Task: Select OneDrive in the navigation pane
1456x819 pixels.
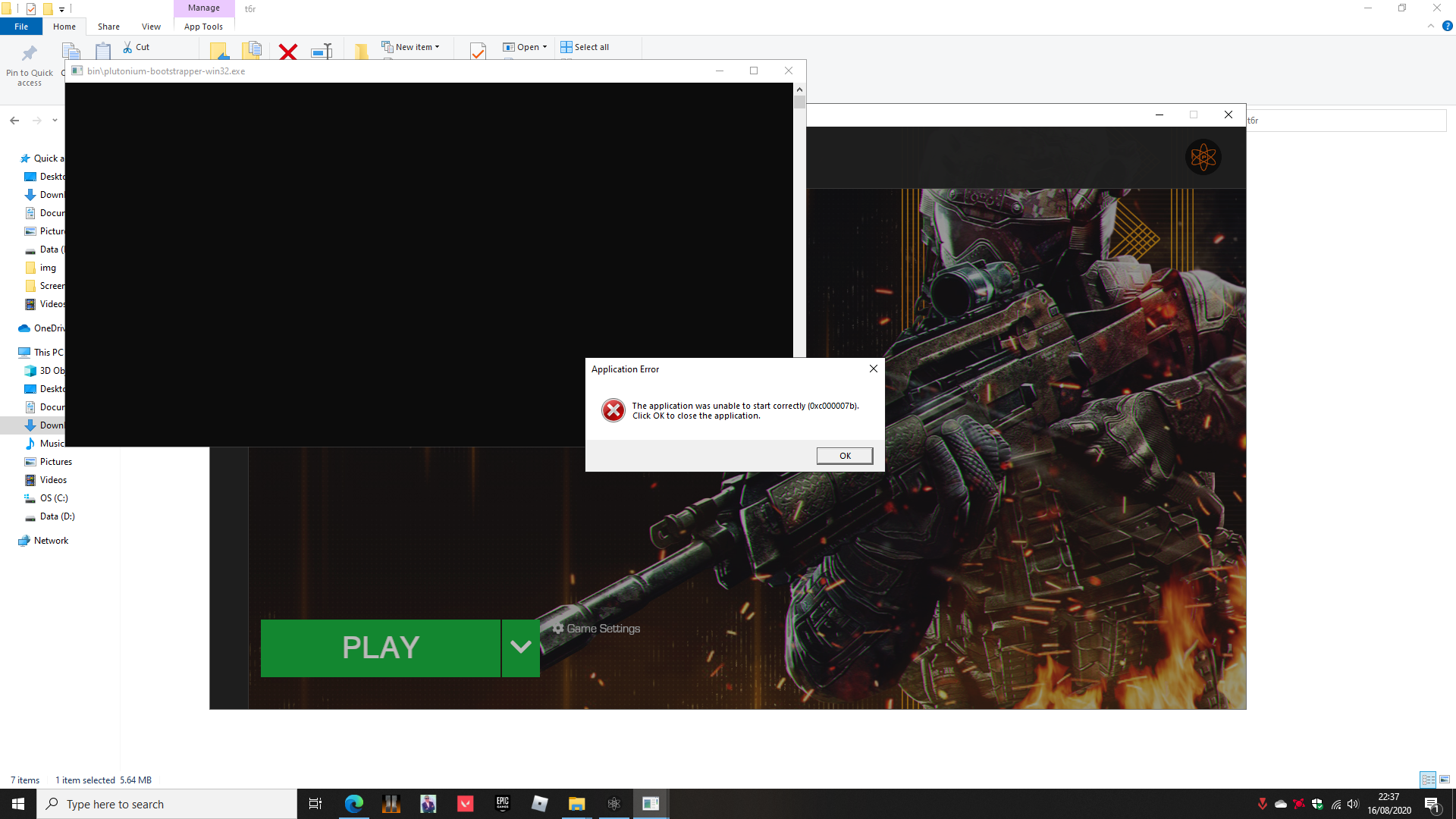Action: [42, 328]
